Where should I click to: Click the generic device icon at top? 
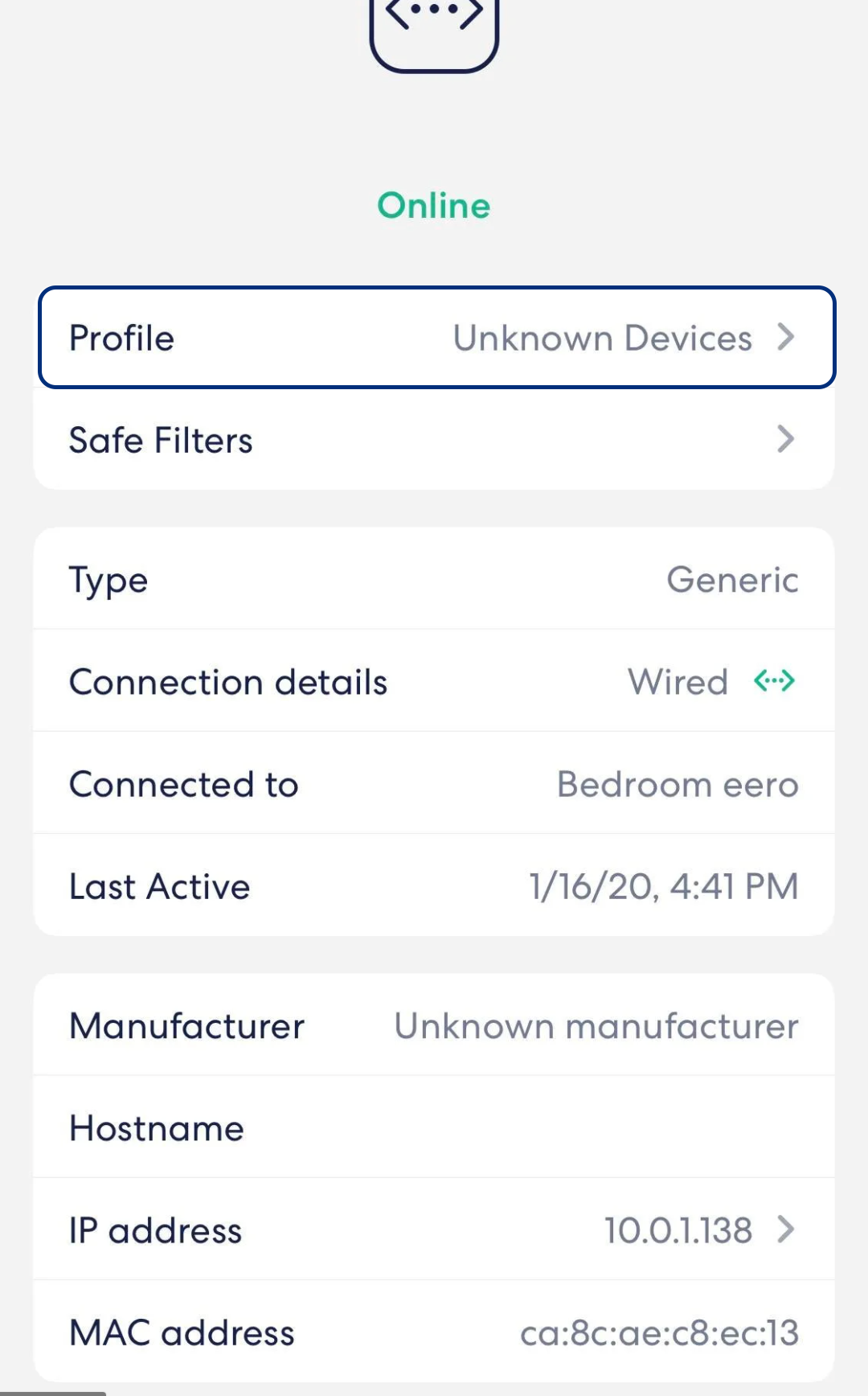[x=434, y=24]
